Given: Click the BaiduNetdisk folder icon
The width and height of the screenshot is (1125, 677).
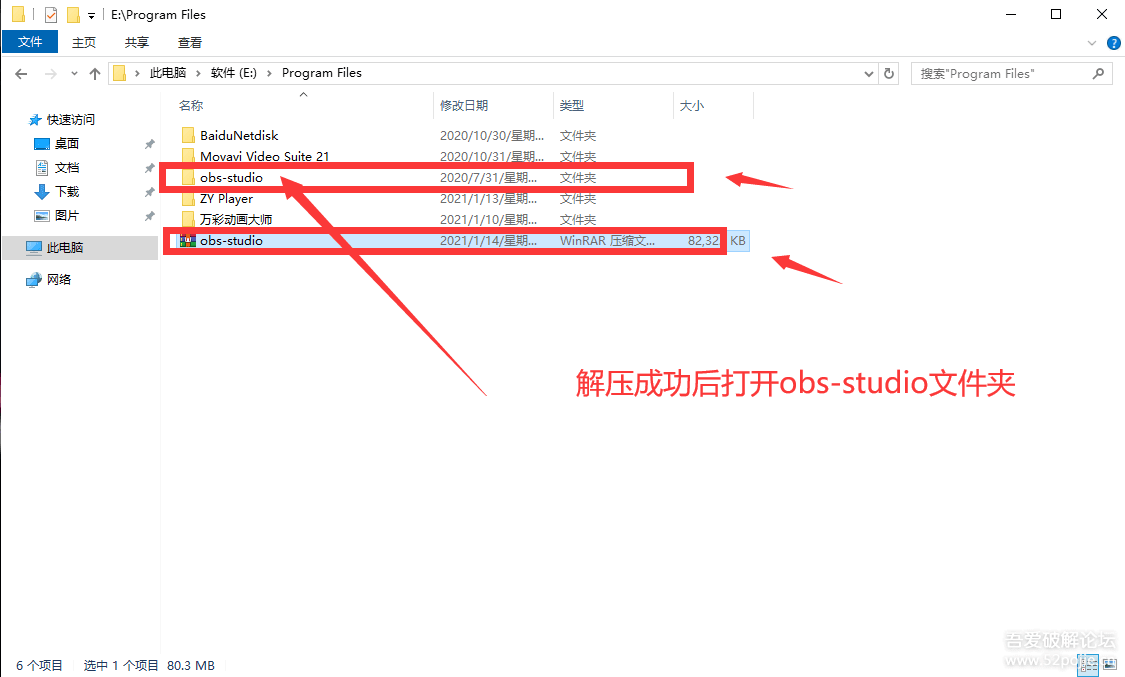Looking at the screenshot, I should (x=188, y=136).
